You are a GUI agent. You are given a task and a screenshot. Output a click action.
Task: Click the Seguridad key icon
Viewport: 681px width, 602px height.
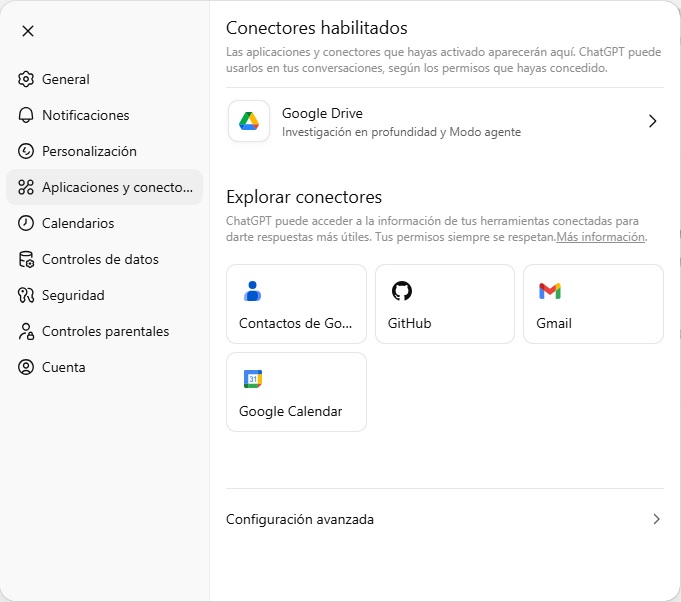click(x=26, y=295)
